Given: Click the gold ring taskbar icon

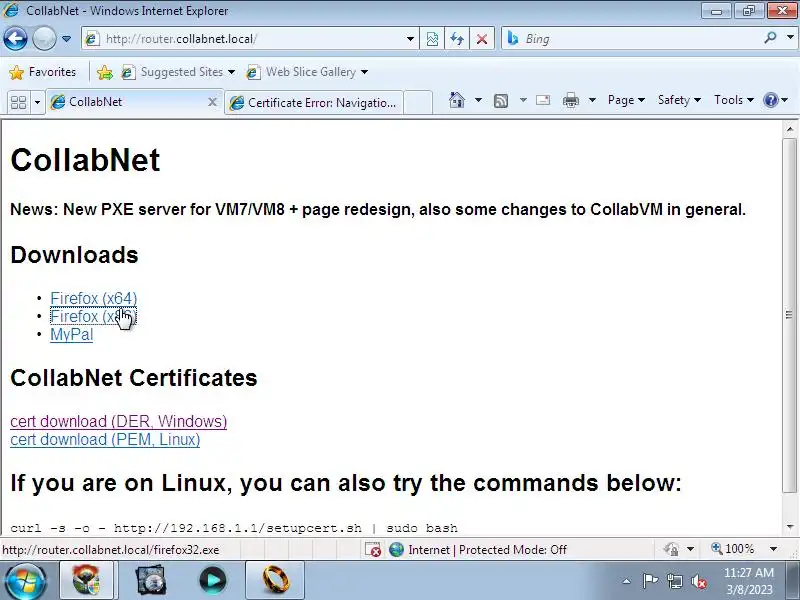Looking at the screenshot, I should pos(276,580).
